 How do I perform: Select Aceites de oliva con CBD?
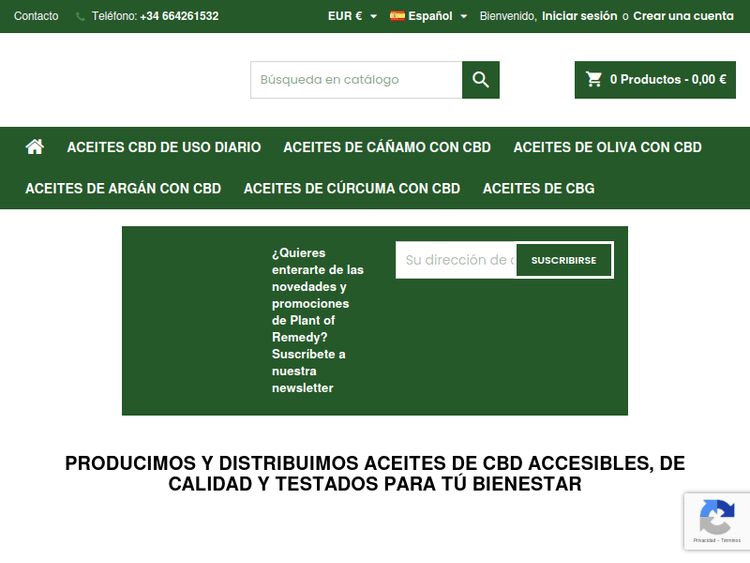click(607, 147)
